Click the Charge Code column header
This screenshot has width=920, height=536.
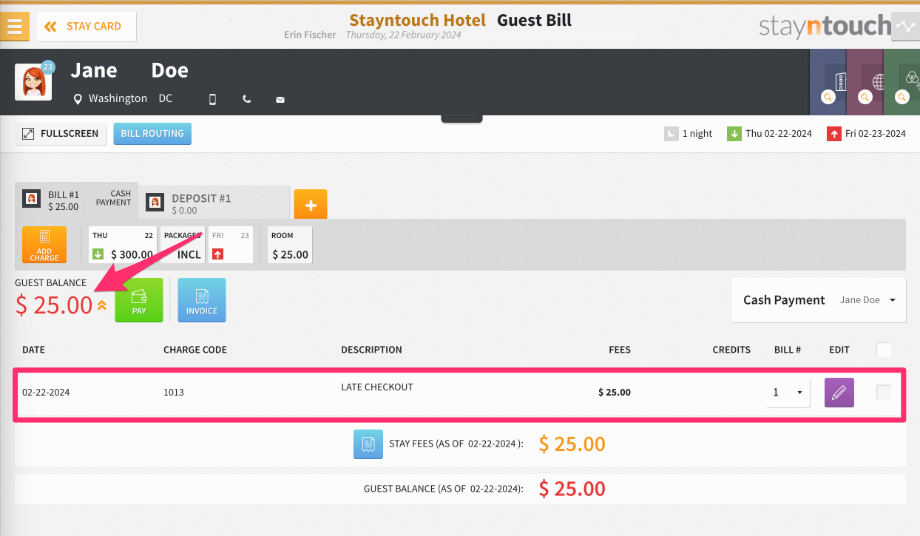click(x=195, y=350)
